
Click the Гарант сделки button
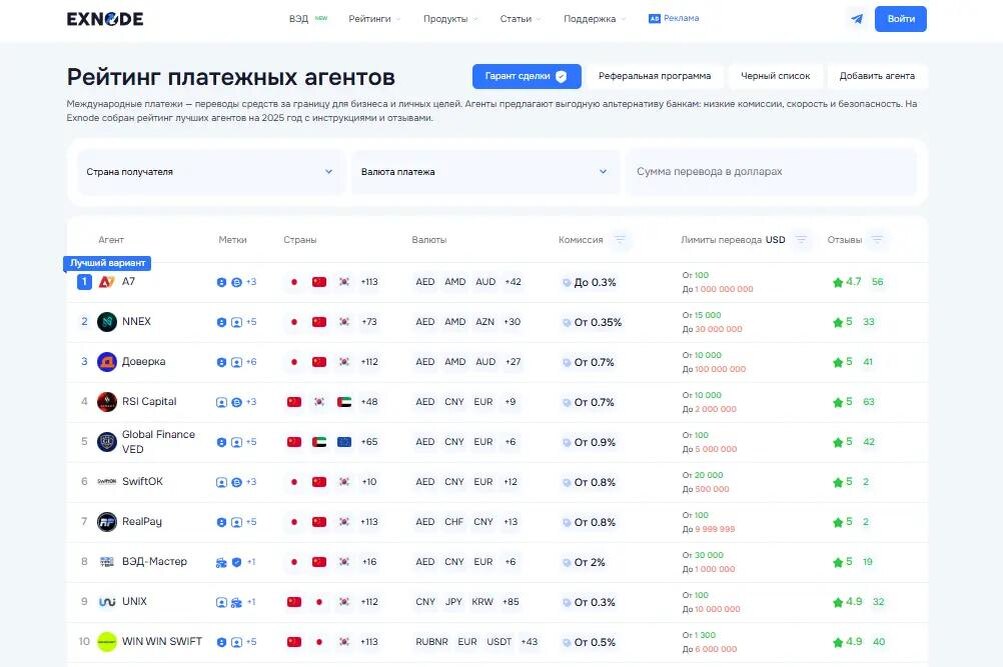(526, 76)
